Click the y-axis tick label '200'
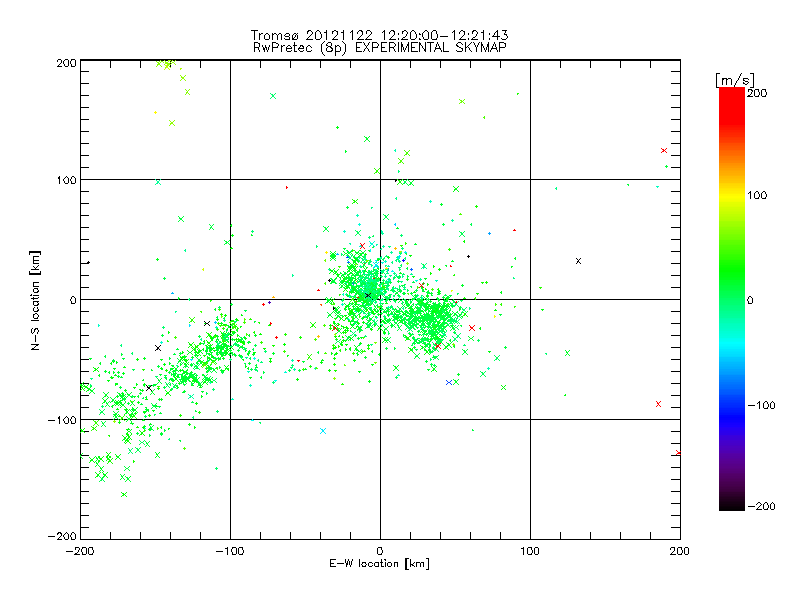This screenshot has height=600, width=800. point(66,63)
